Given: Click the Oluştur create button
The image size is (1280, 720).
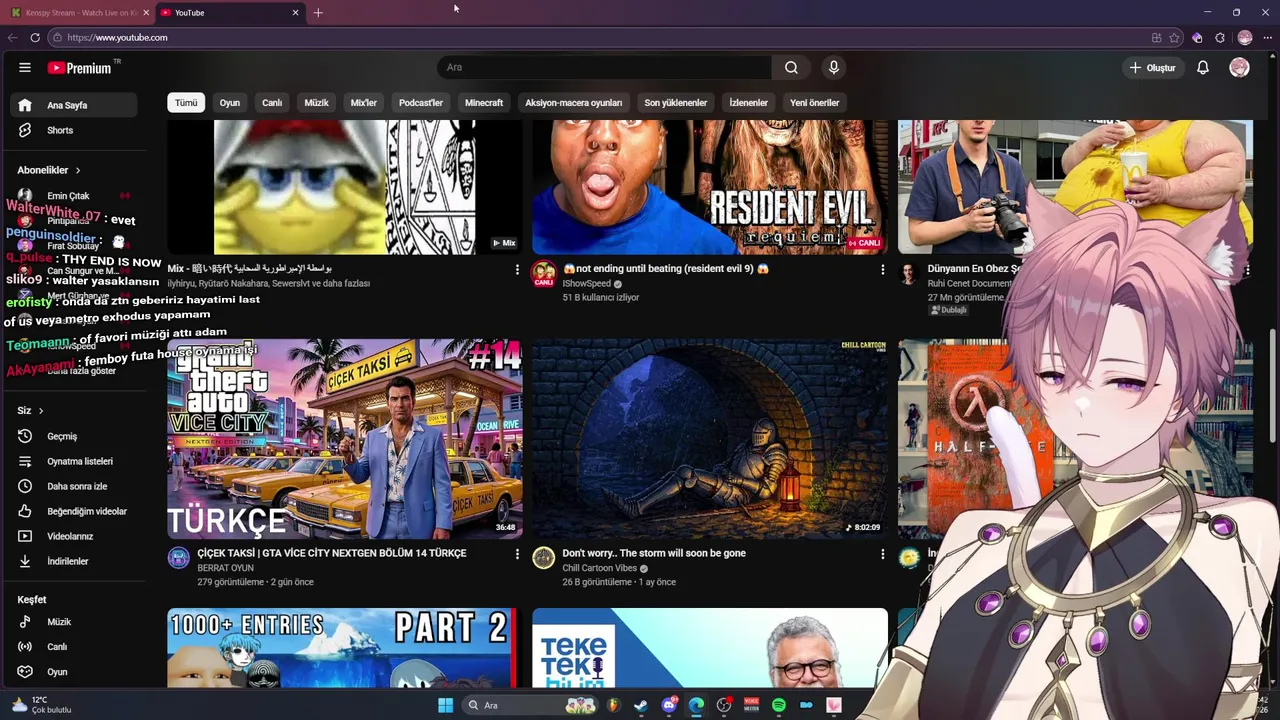Looking at the screenshot, I should [x=1152, y=68].
